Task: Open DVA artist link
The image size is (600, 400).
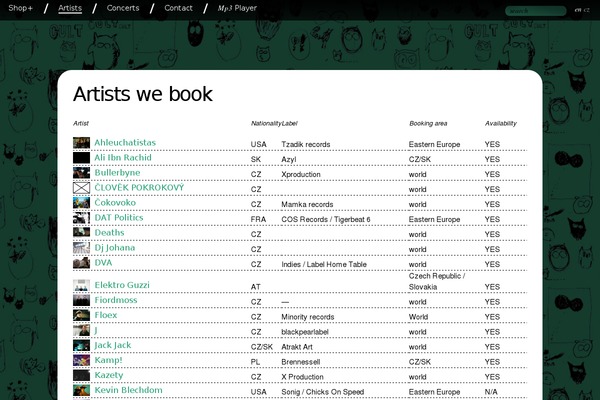Action: tap(103, 263)
